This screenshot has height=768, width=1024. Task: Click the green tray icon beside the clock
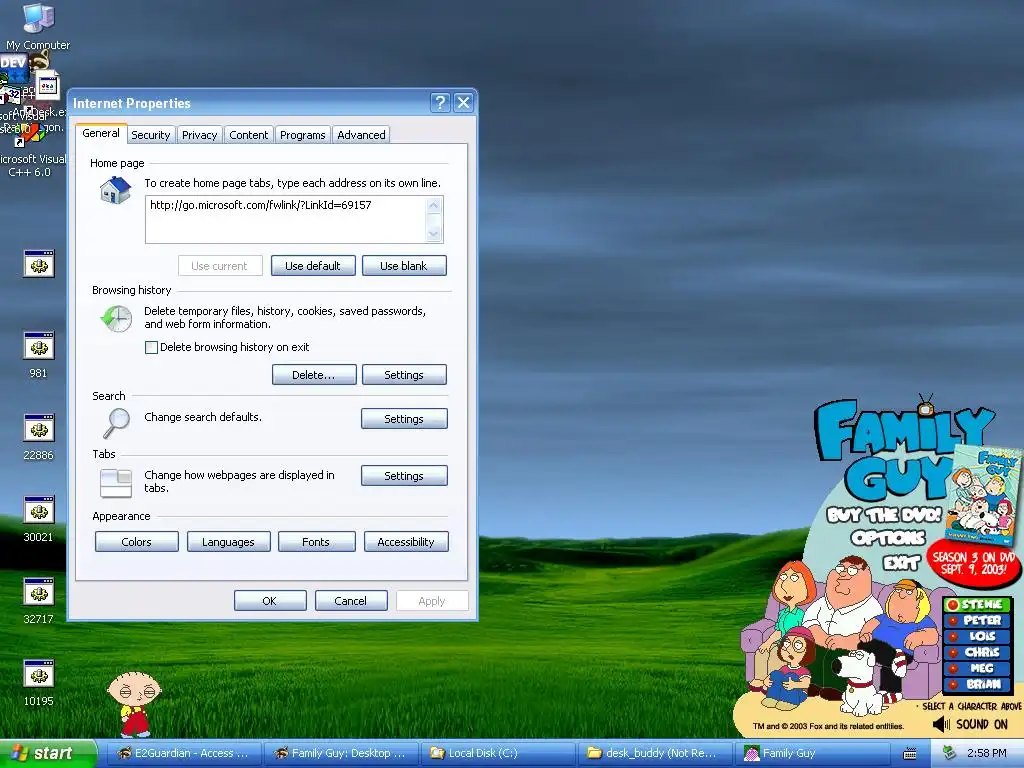coord(950,753)
